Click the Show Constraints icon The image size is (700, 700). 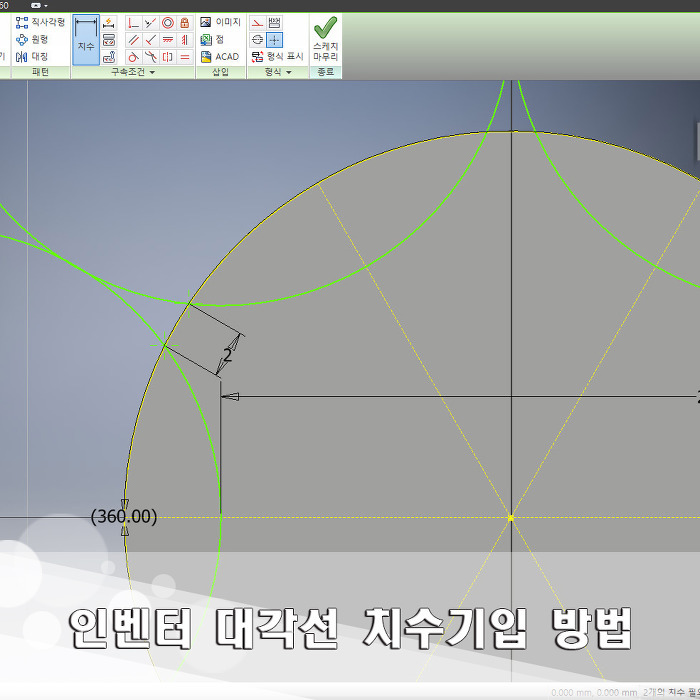tap(109, 40)
